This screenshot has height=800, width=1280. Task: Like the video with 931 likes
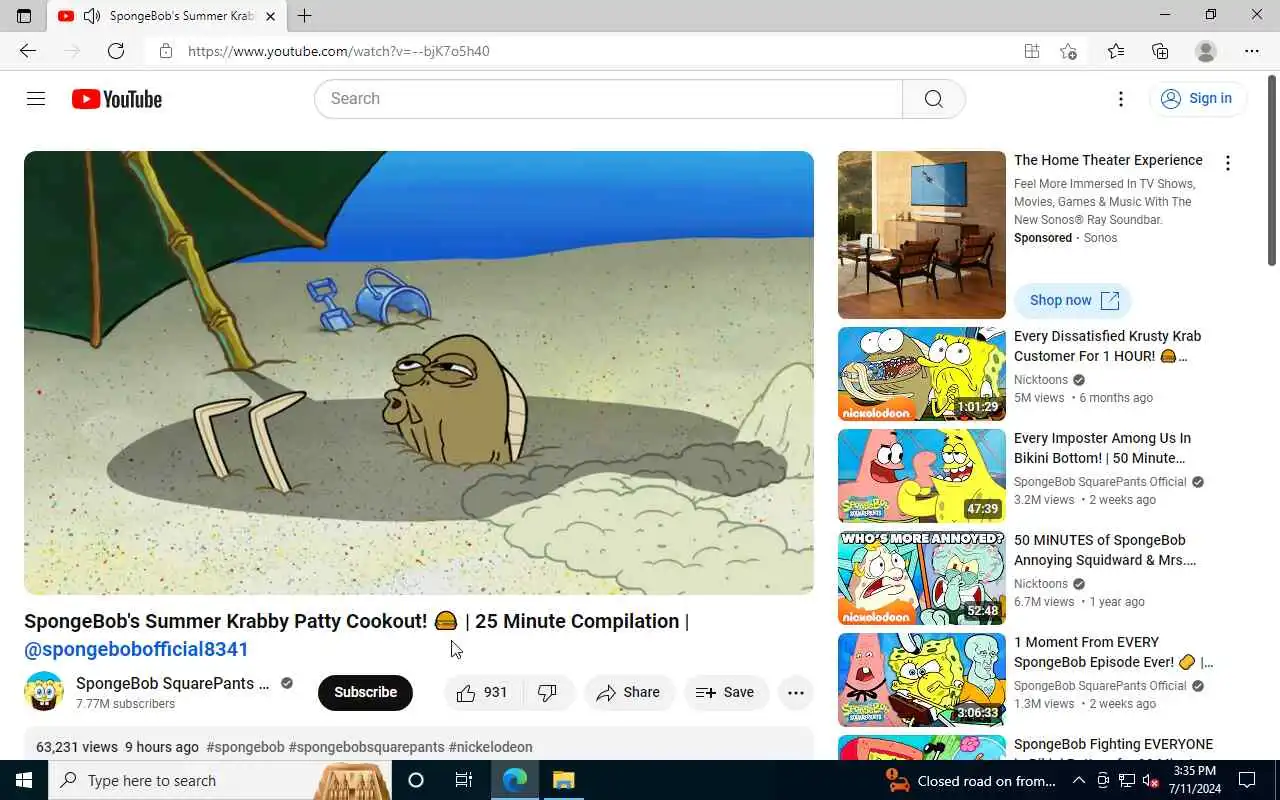[482, 692]
